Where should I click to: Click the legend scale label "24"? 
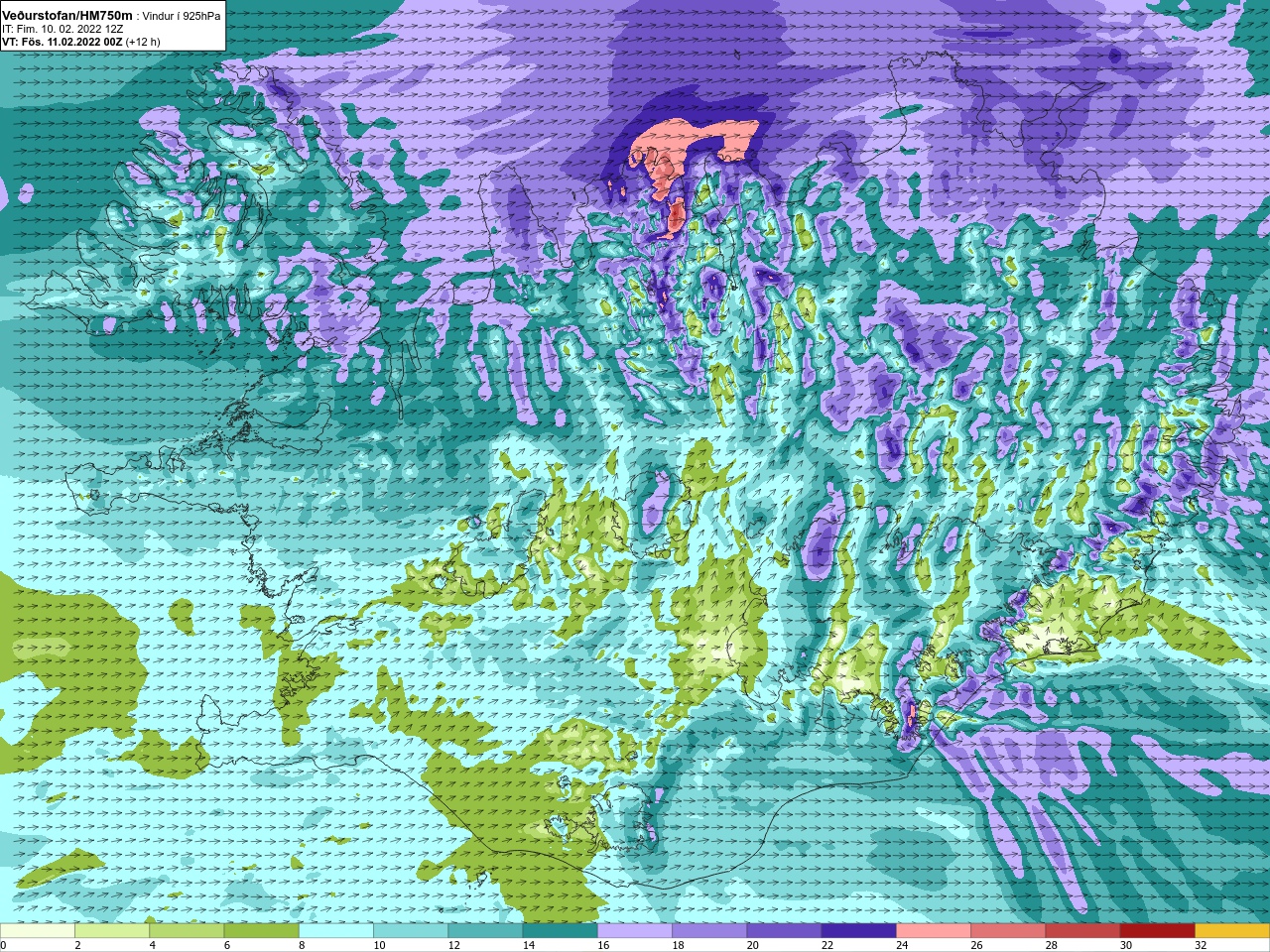click(x=902, y=945)
